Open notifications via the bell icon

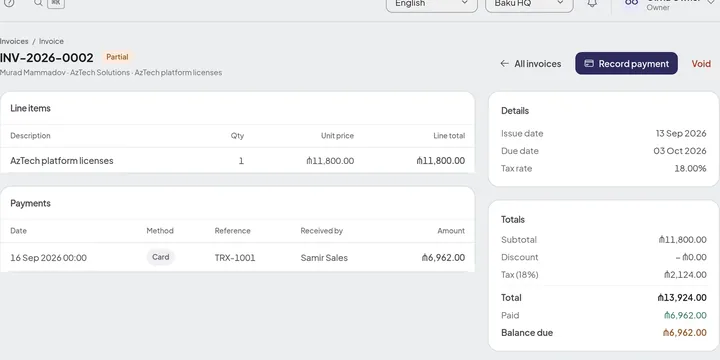[592, 3]
